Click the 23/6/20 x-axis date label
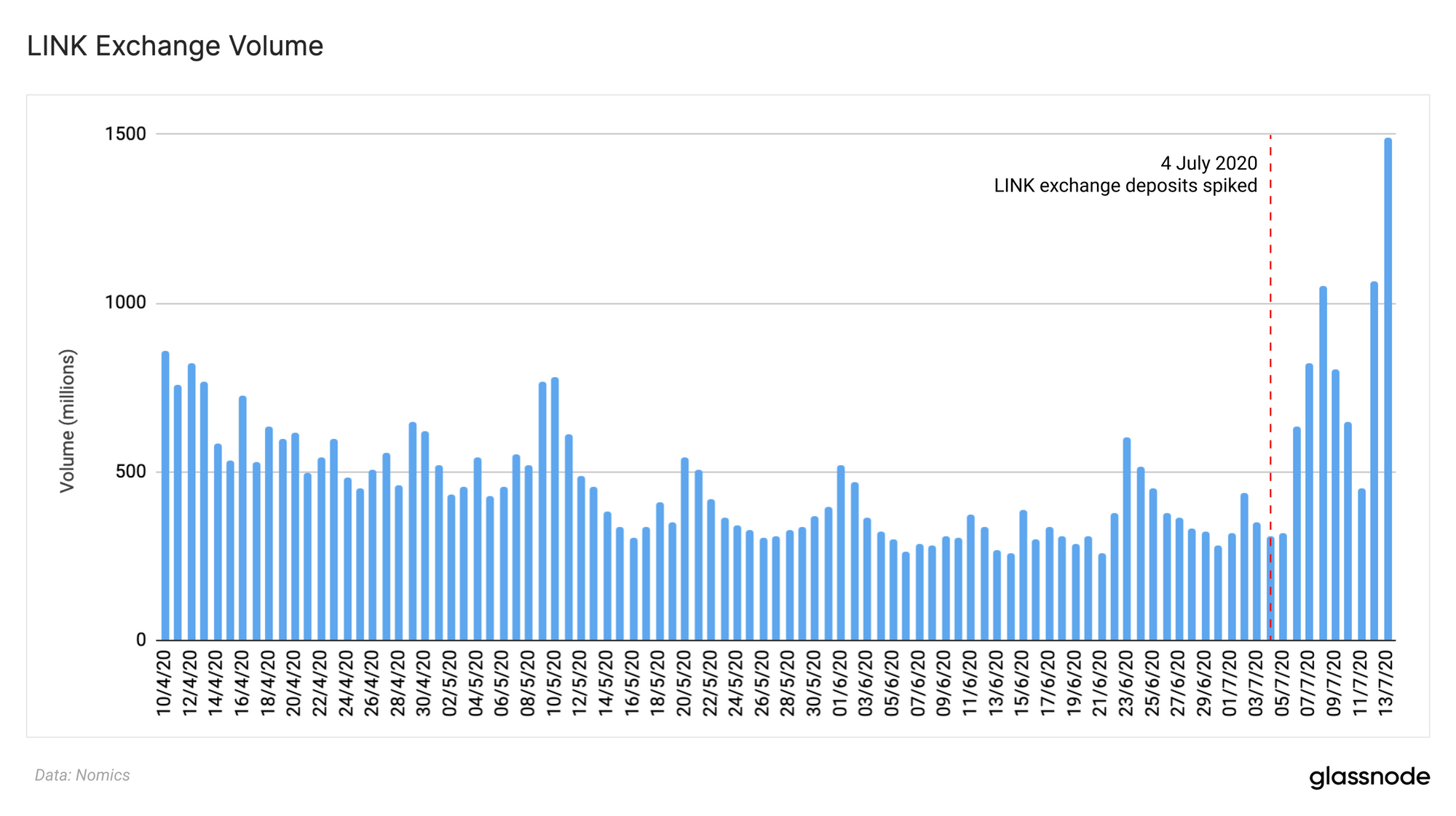Image resolution: width=1456 pixels, height=816 pixels. coord(1126,683)
